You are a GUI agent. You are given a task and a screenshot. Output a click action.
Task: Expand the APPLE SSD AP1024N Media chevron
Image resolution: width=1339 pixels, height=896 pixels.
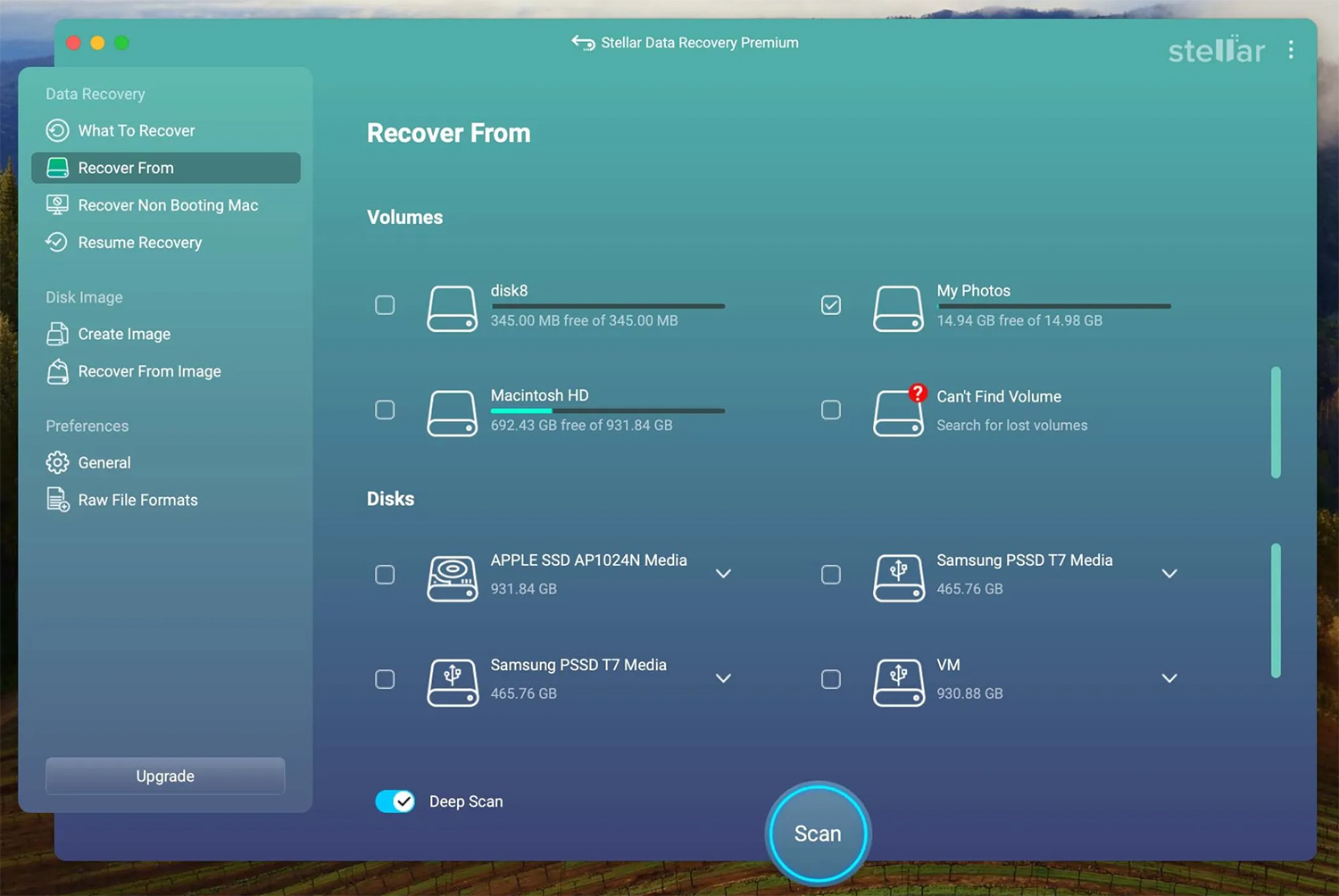tap(724, 574)
